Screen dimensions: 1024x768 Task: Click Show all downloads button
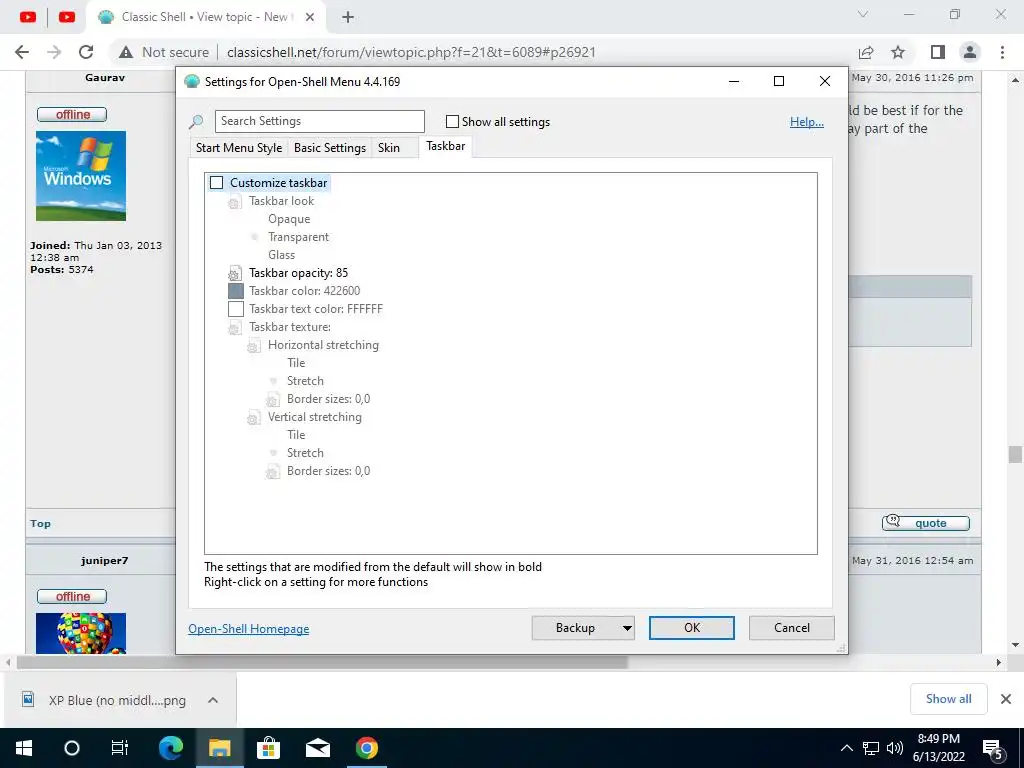(948, 699)
